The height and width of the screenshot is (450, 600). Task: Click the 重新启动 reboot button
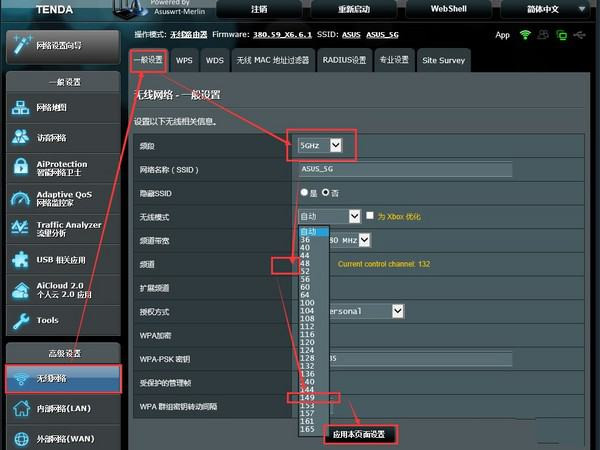click(x=353, y=9)
